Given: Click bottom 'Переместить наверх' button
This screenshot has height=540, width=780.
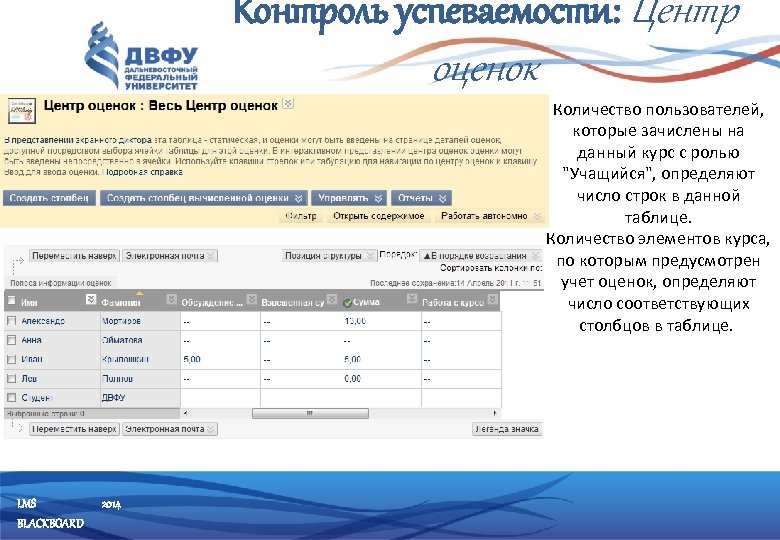Looking at the screenshot, I should coord(74,429).
